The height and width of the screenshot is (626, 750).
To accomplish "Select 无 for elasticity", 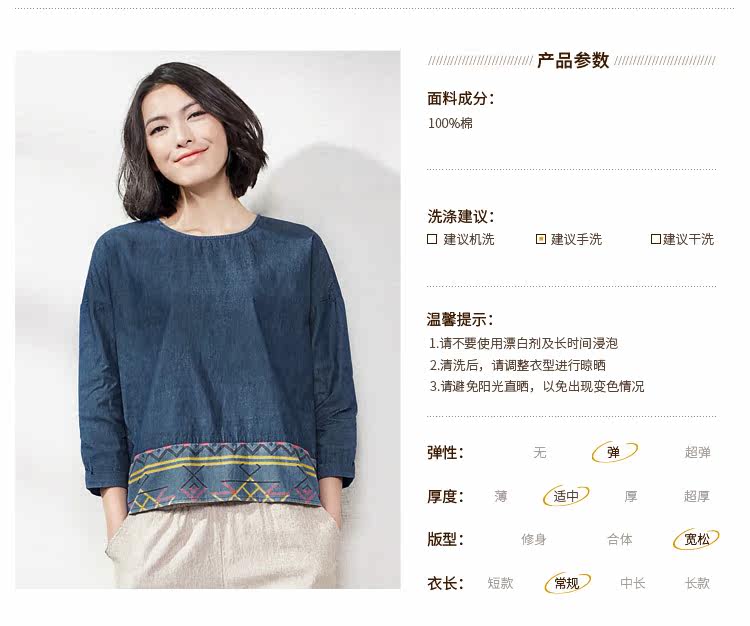I will 540,452.
